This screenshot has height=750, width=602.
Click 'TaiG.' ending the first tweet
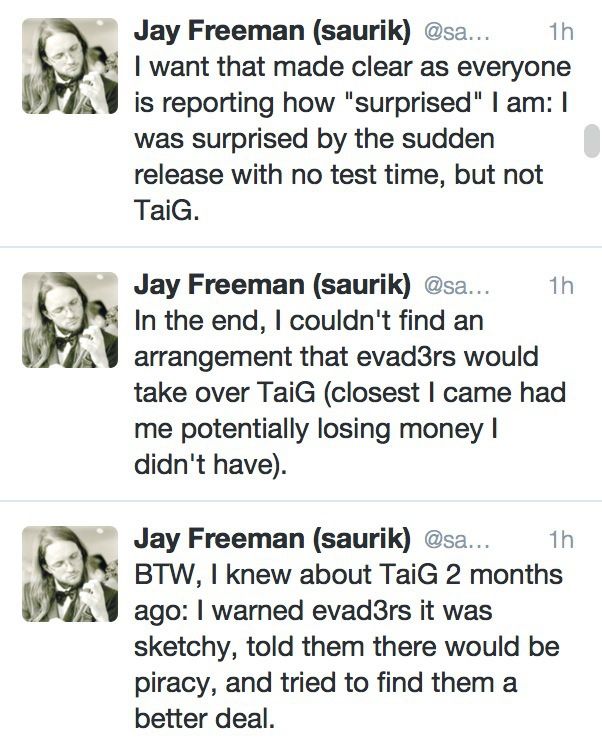pos(166,210)
